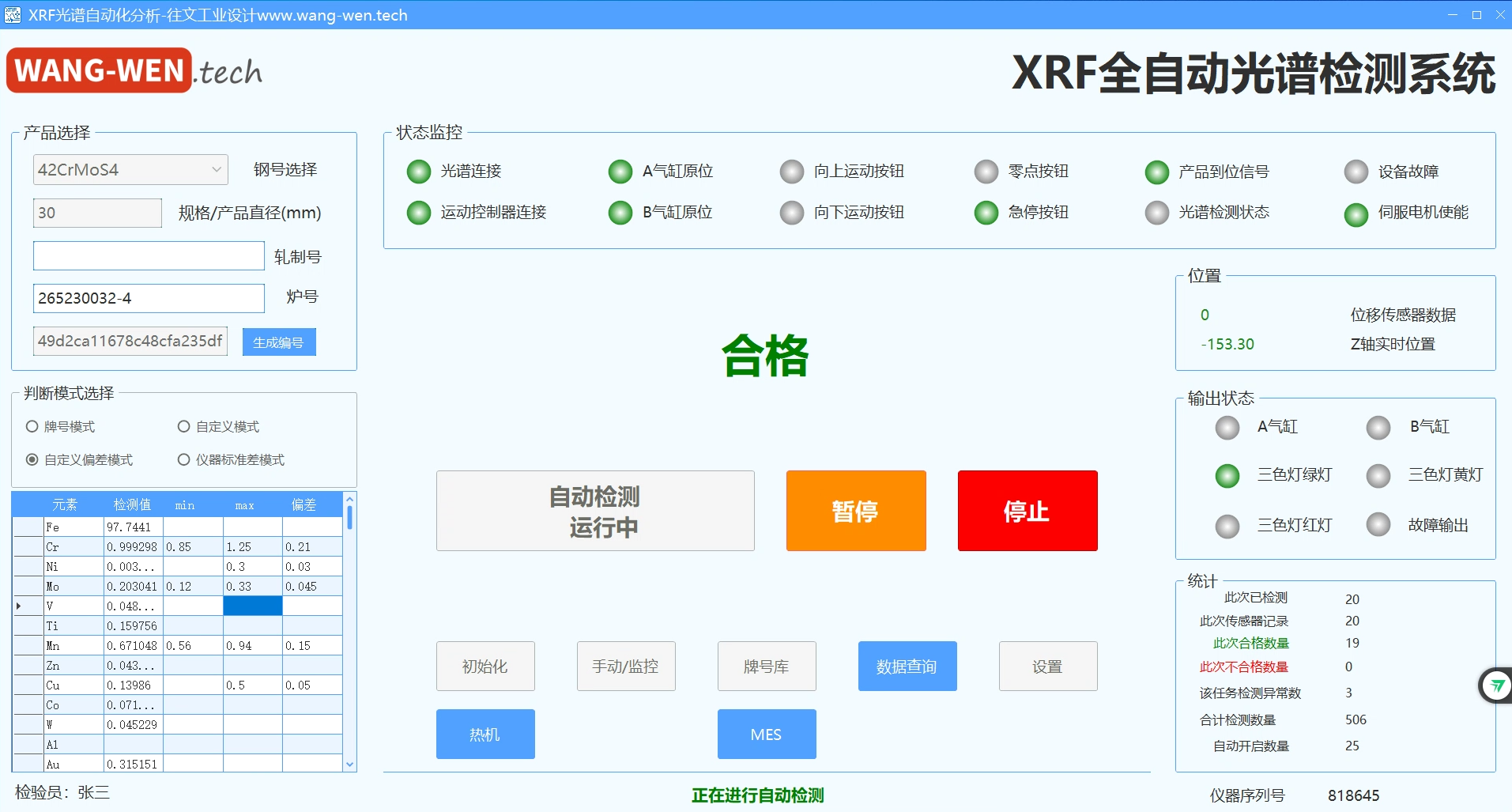Click the row selector arrow beside V
Screen dimensions: 1512x812
[x=20, y=606]
